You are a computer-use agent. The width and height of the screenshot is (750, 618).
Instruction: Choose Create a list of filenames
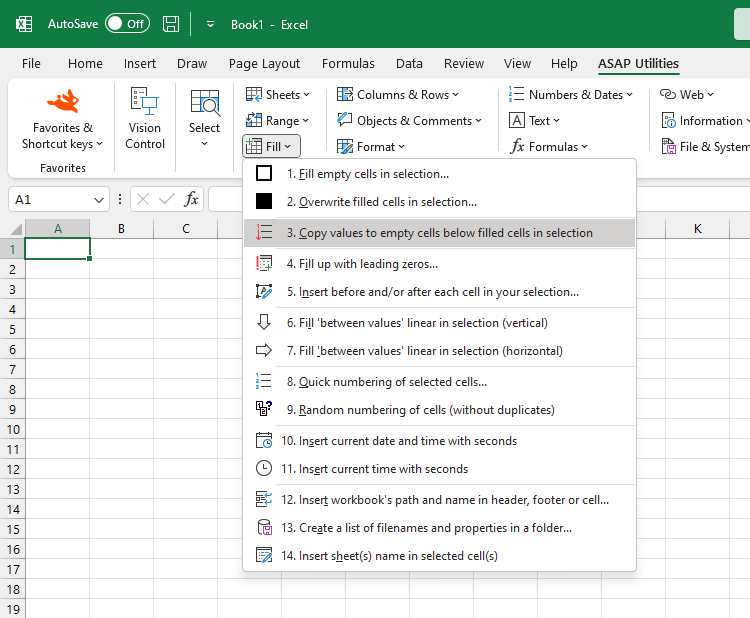tap(439, 528)
